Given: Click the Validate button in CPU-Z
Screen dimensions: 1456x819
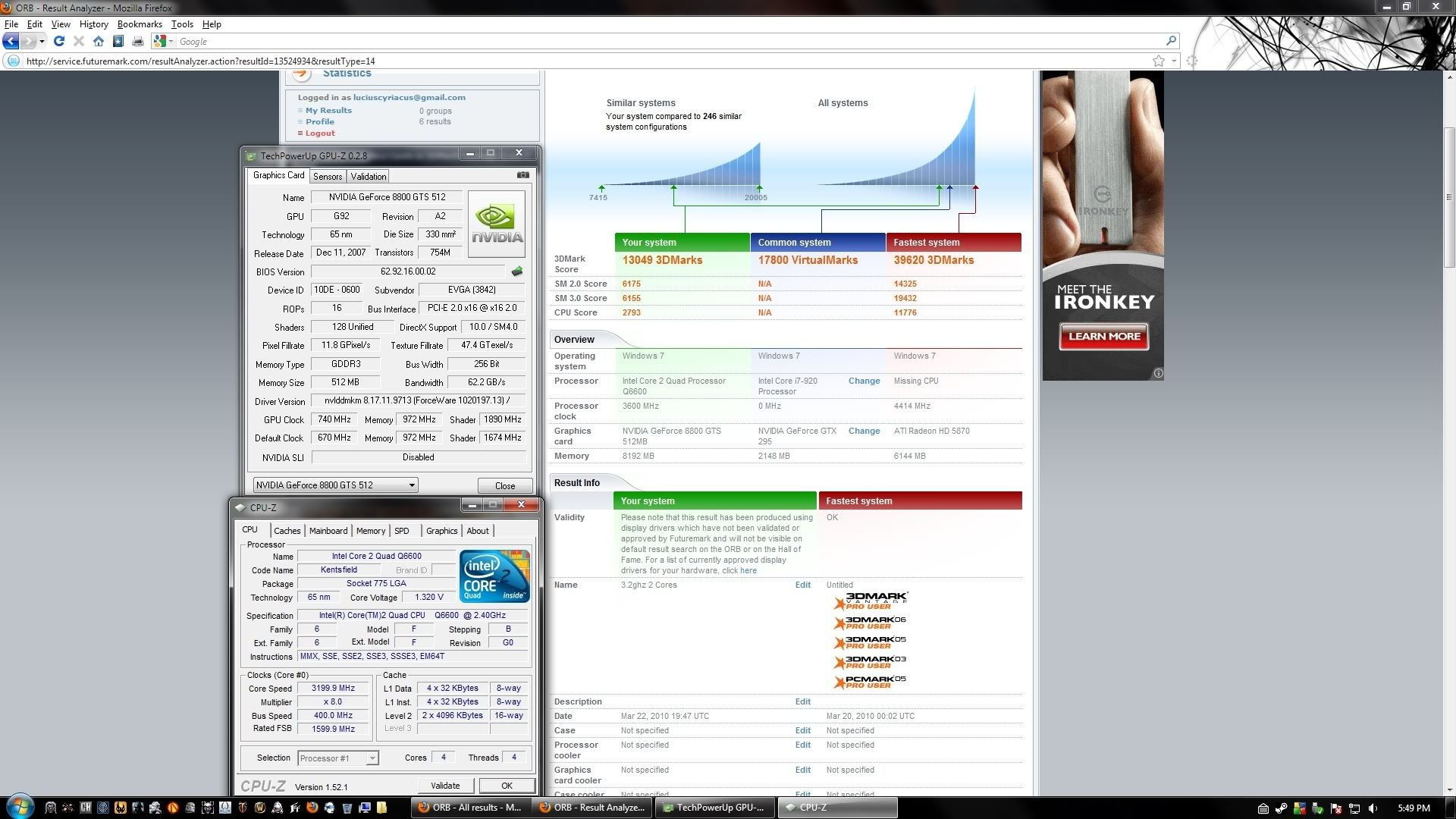Looking at the screenshot, I should (445, 786).
